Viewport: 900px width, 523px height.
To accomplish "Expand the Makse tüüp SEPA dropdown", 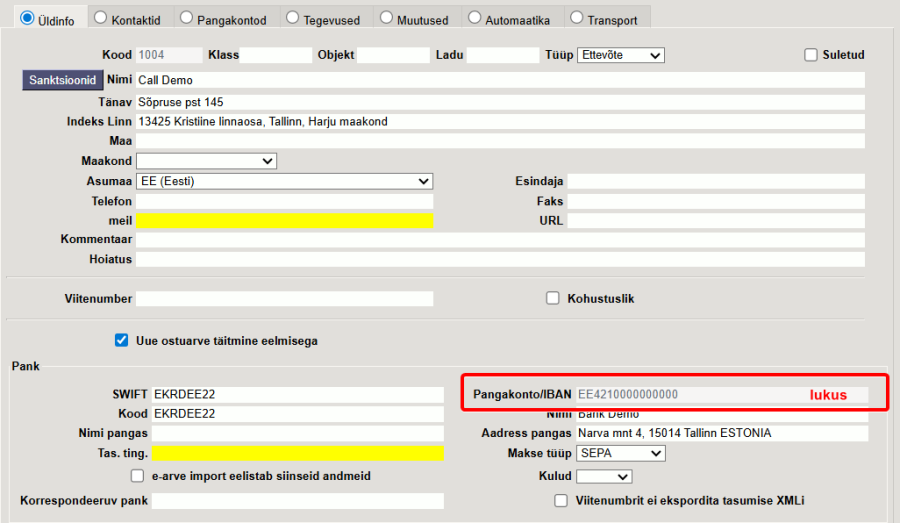I will coord(621,454).
